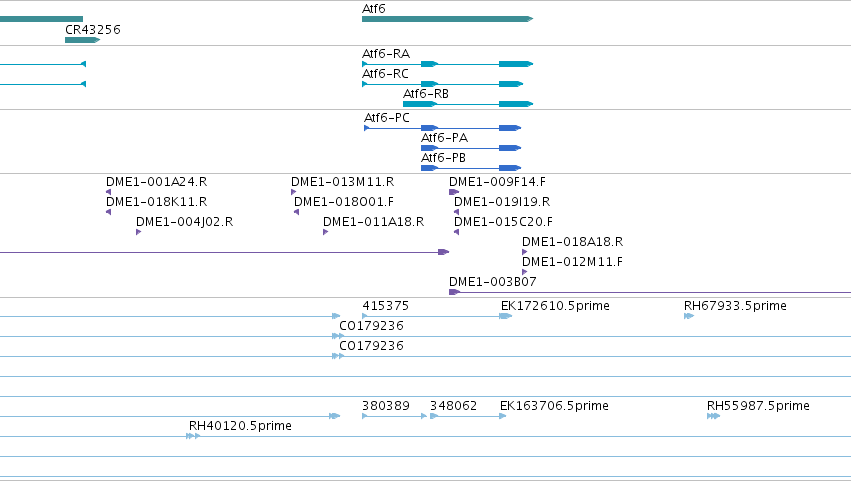Screen dimensions: 851x481
Task: Select the Atf6-PB protein feature label
Action: [x=443, y=158]
